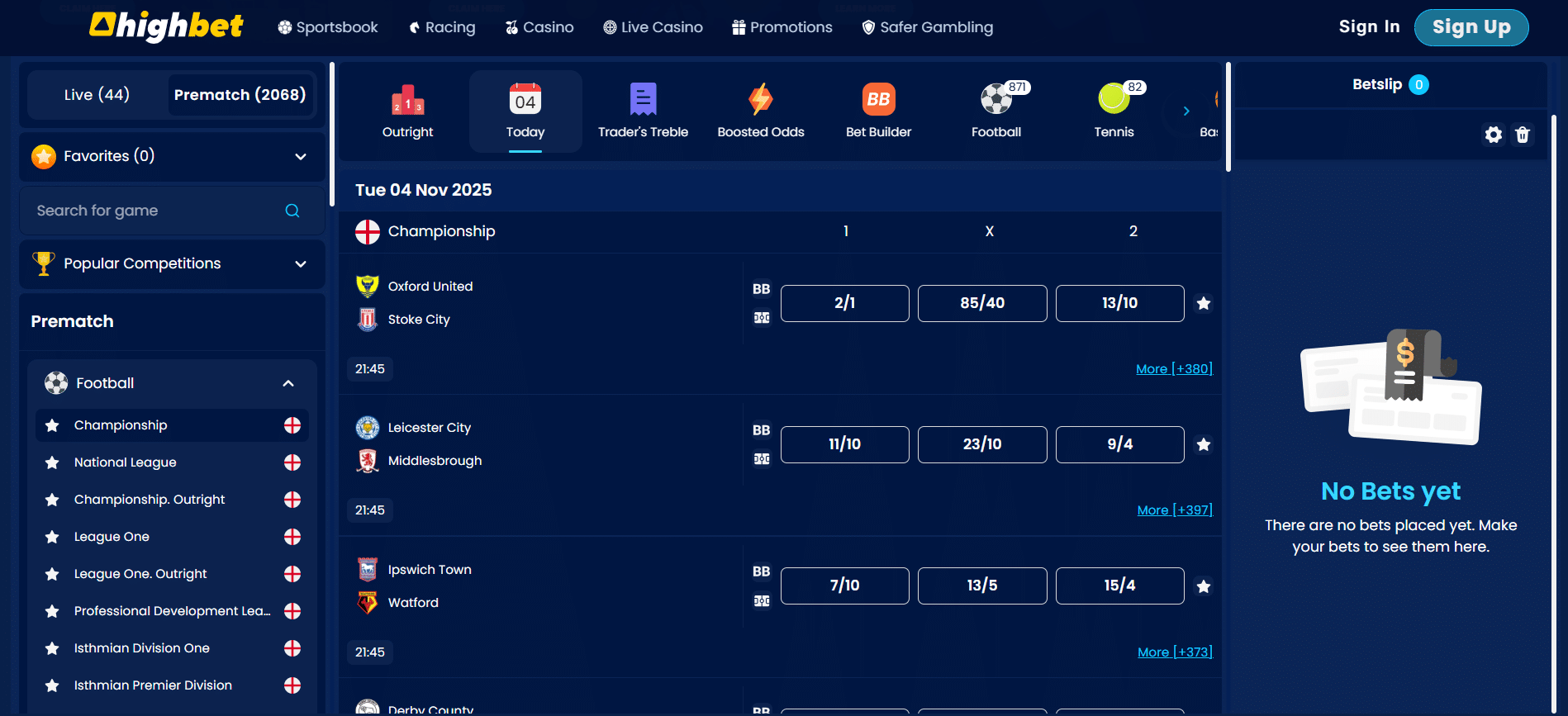Show next sport categories arrow
The width and height of the screenshot is (1568, 716).
click(1186, 111)
